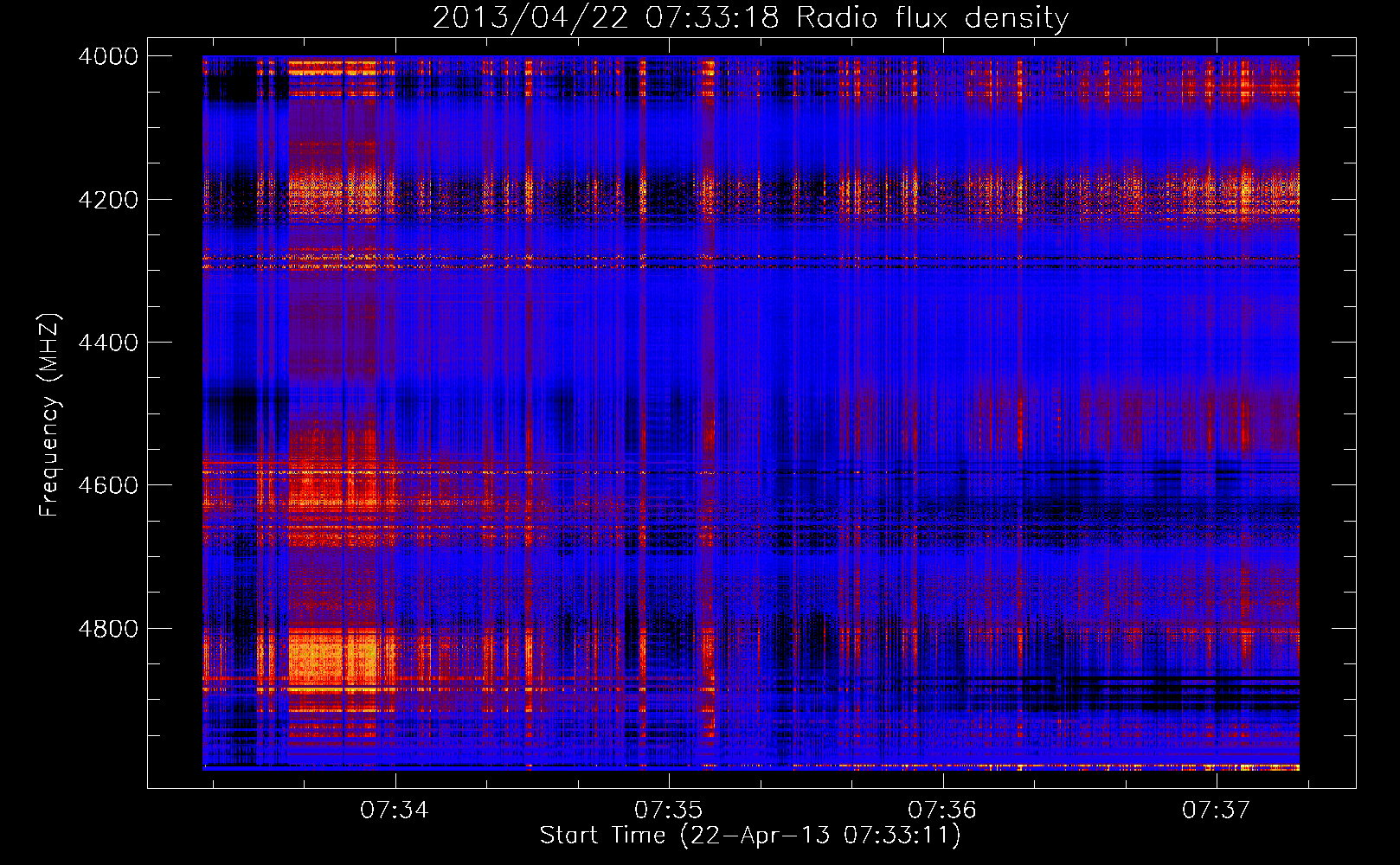Click the 4600 frequency tick label
Image resolution: width=1400 pixels, height=865 pixels.
[108, 485]
